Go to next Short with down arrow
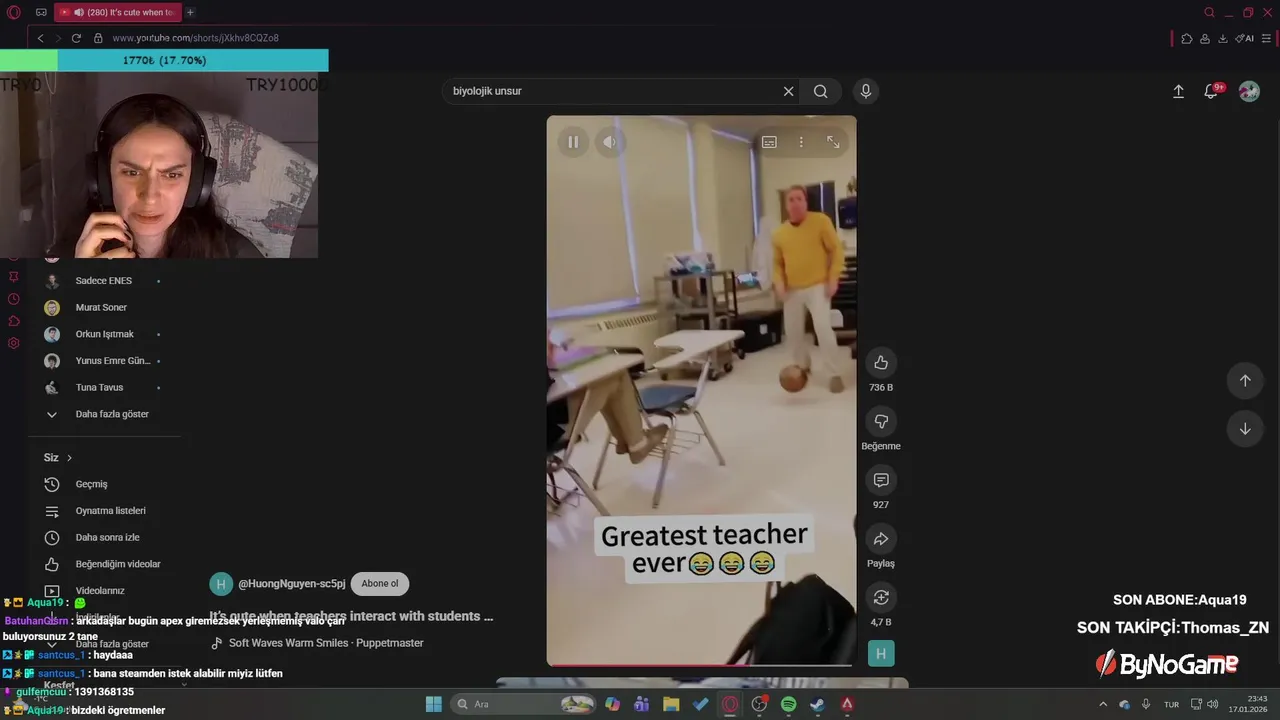This screenshot has height=720, width=1280. (1245, 429)
